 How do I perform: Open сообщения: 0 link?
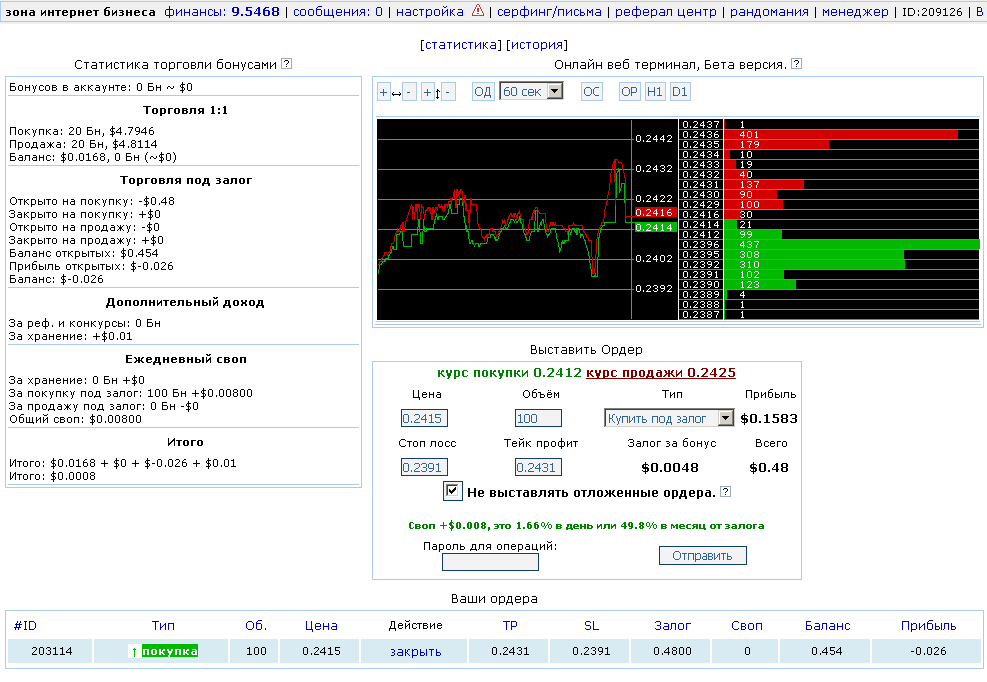(337, 11)
